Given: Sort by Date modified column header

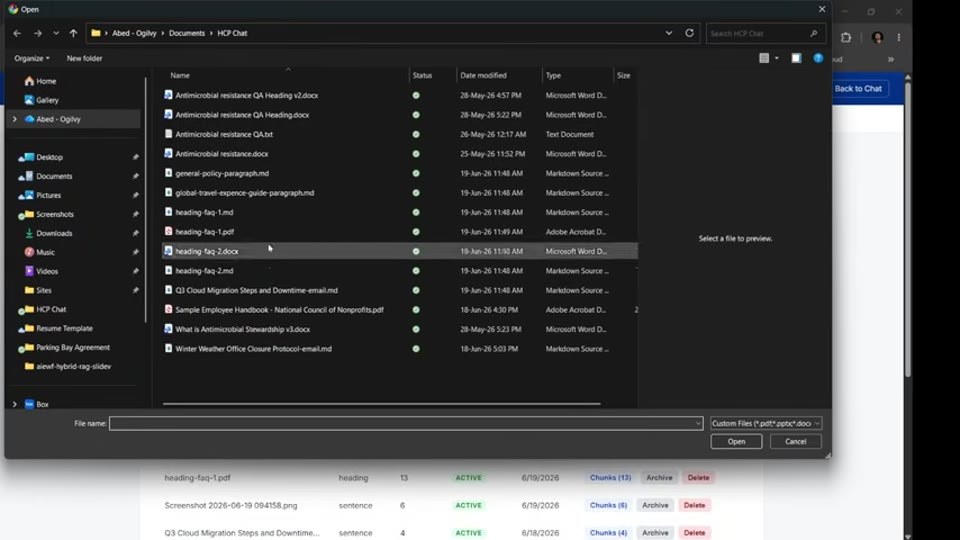Looking at the screenshot, I should (x=483, y=75).
